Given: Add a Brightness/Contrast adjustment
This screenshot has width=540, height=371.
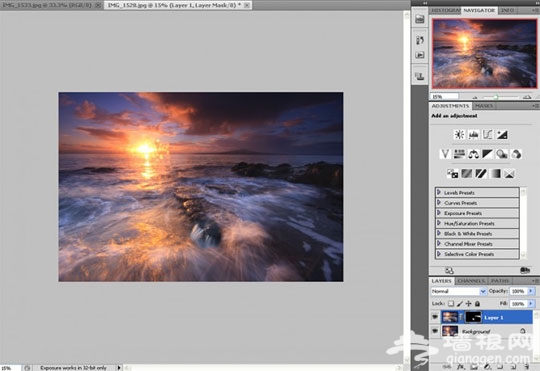Looking at the screenshot, I should point(459,134).
